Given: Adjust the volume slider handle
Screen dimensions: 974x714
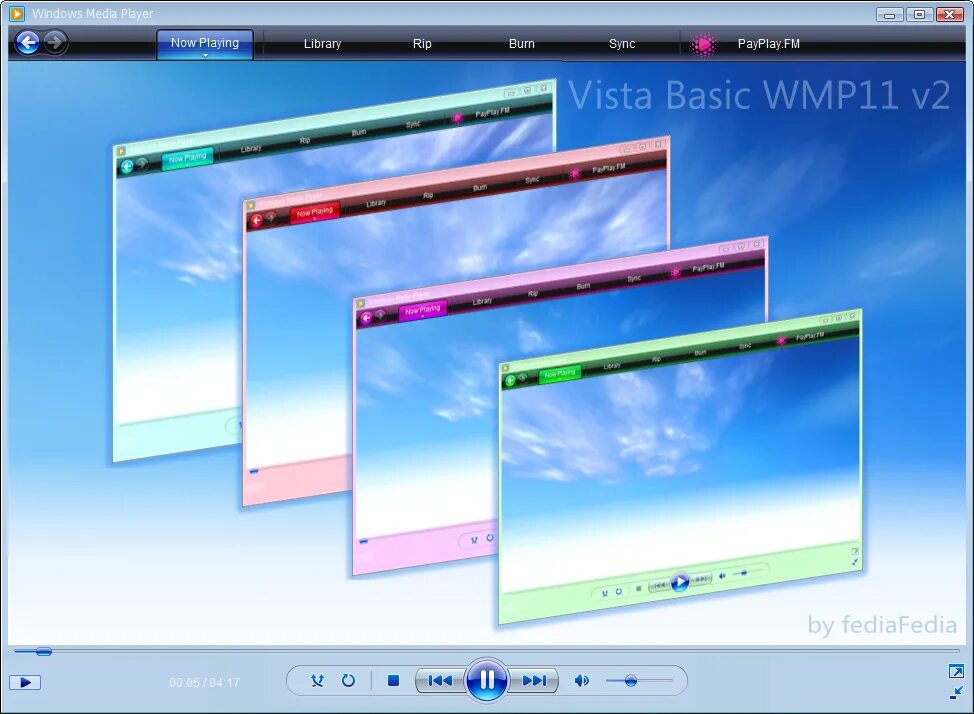Looking at the screenshot, I should coord(630,680).
